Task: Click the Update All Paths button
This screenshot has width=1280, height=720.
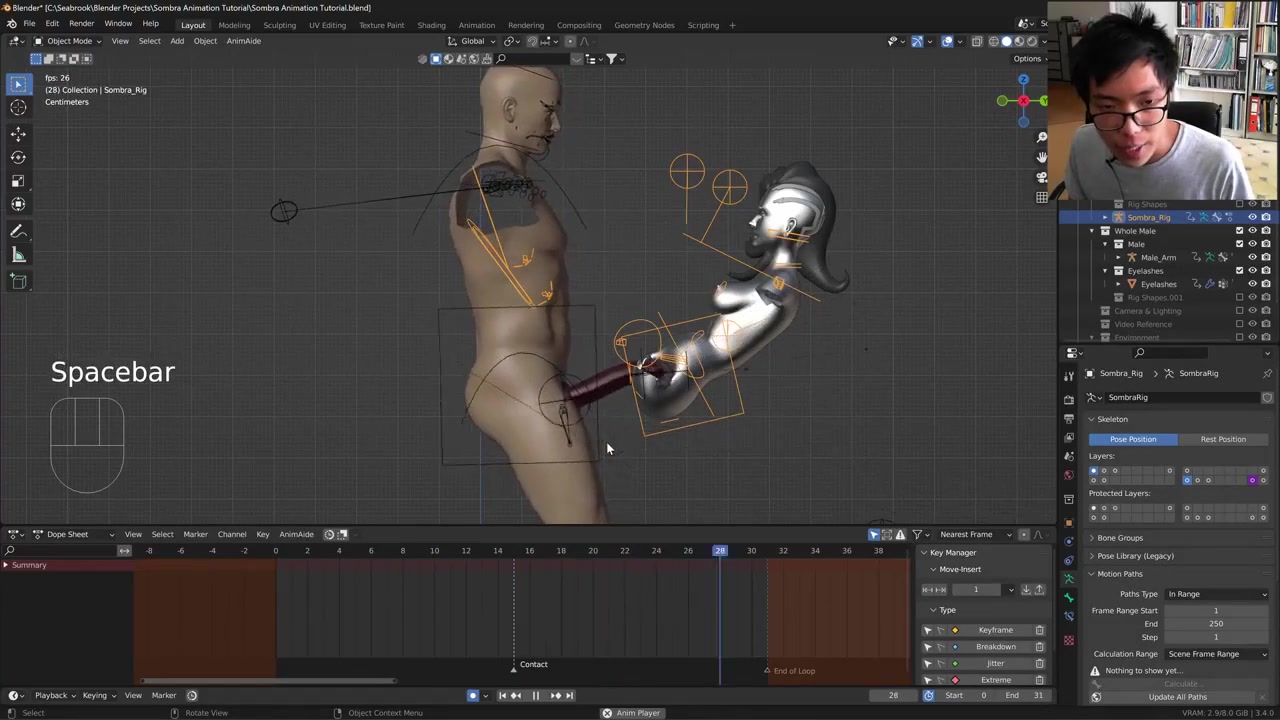Action: click(x=1177, y=697)
